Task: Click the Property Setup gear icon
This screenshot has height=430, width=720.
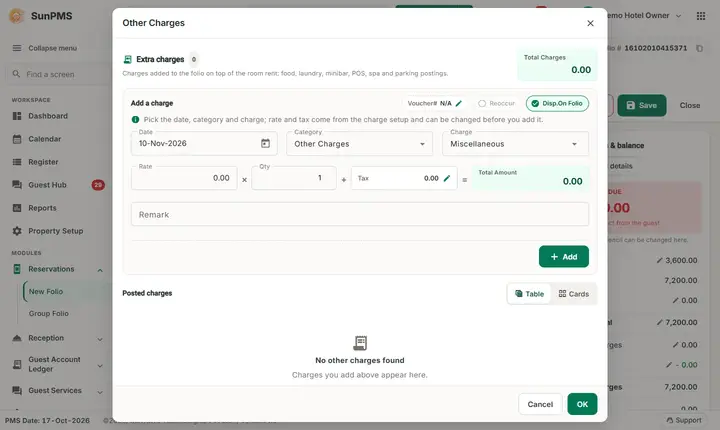Action: 17,231
